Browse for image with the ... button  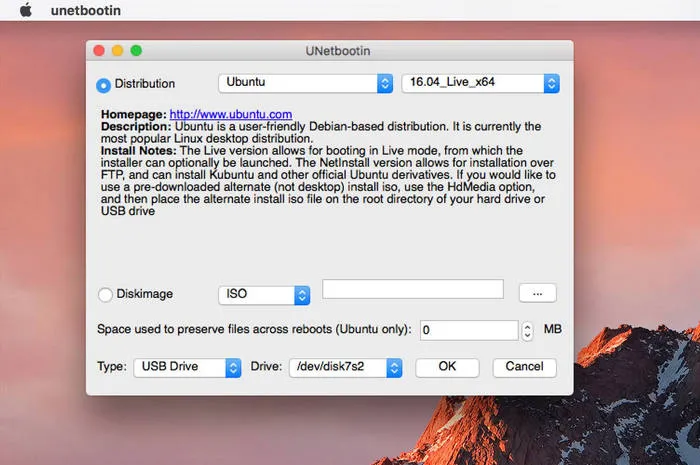537,294
